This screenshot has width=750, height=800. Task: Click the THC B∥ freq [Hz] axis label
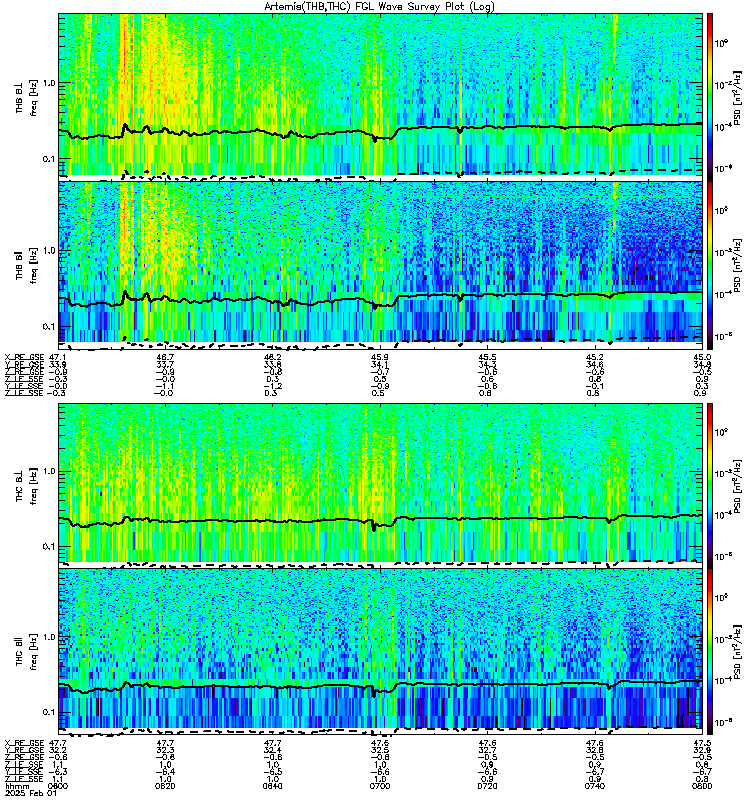tap(26, 652)
